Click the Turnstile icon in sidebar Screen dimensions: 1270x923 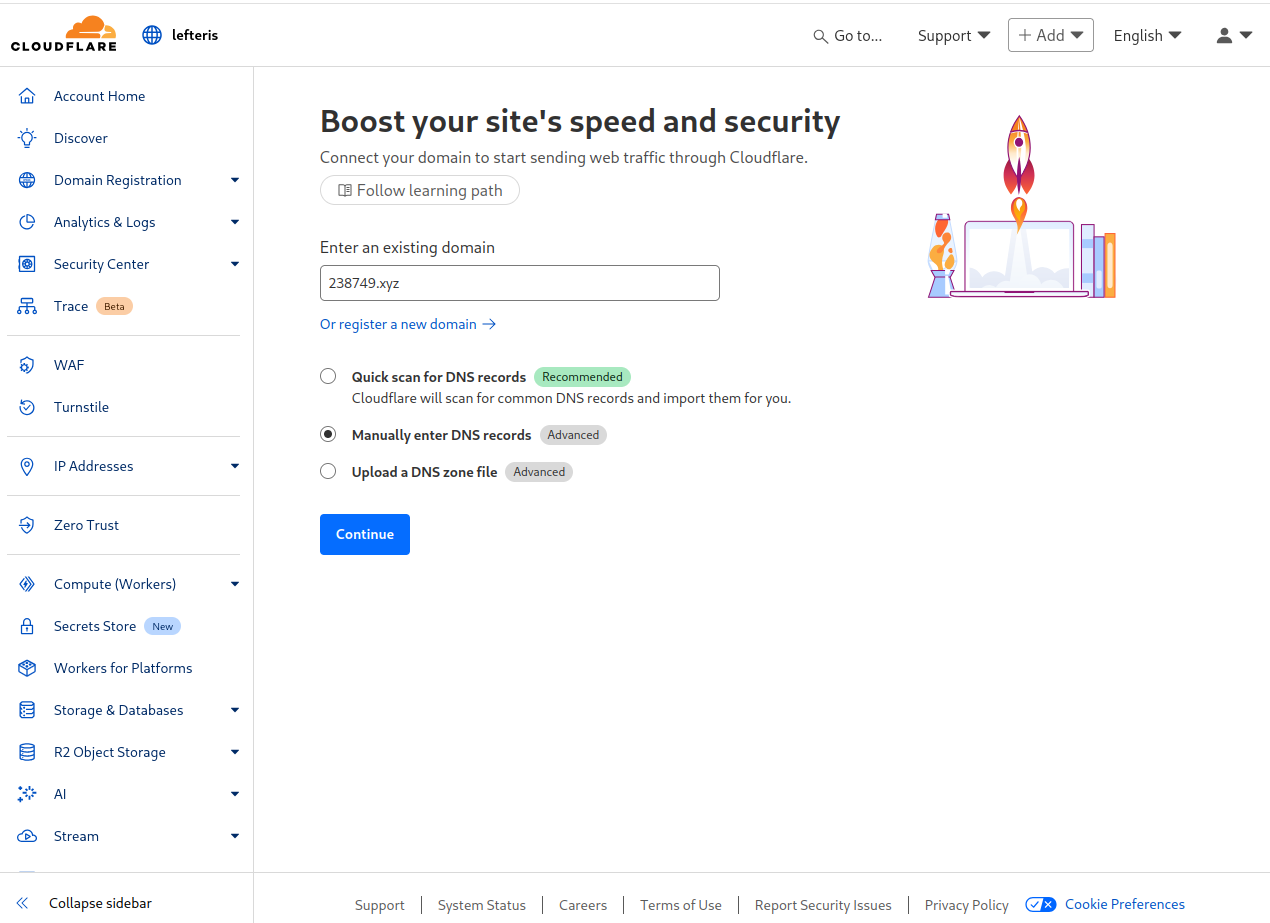[27, 407]
